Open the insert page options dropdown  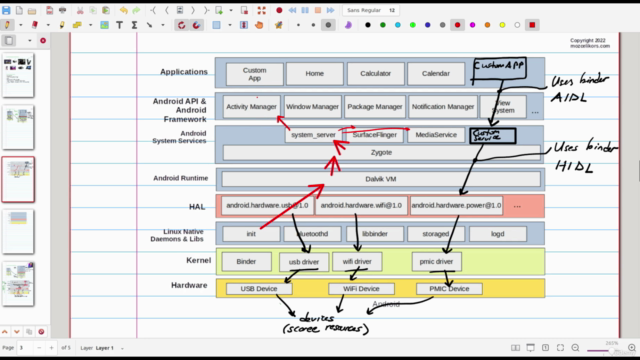click(x=231, y=10)
